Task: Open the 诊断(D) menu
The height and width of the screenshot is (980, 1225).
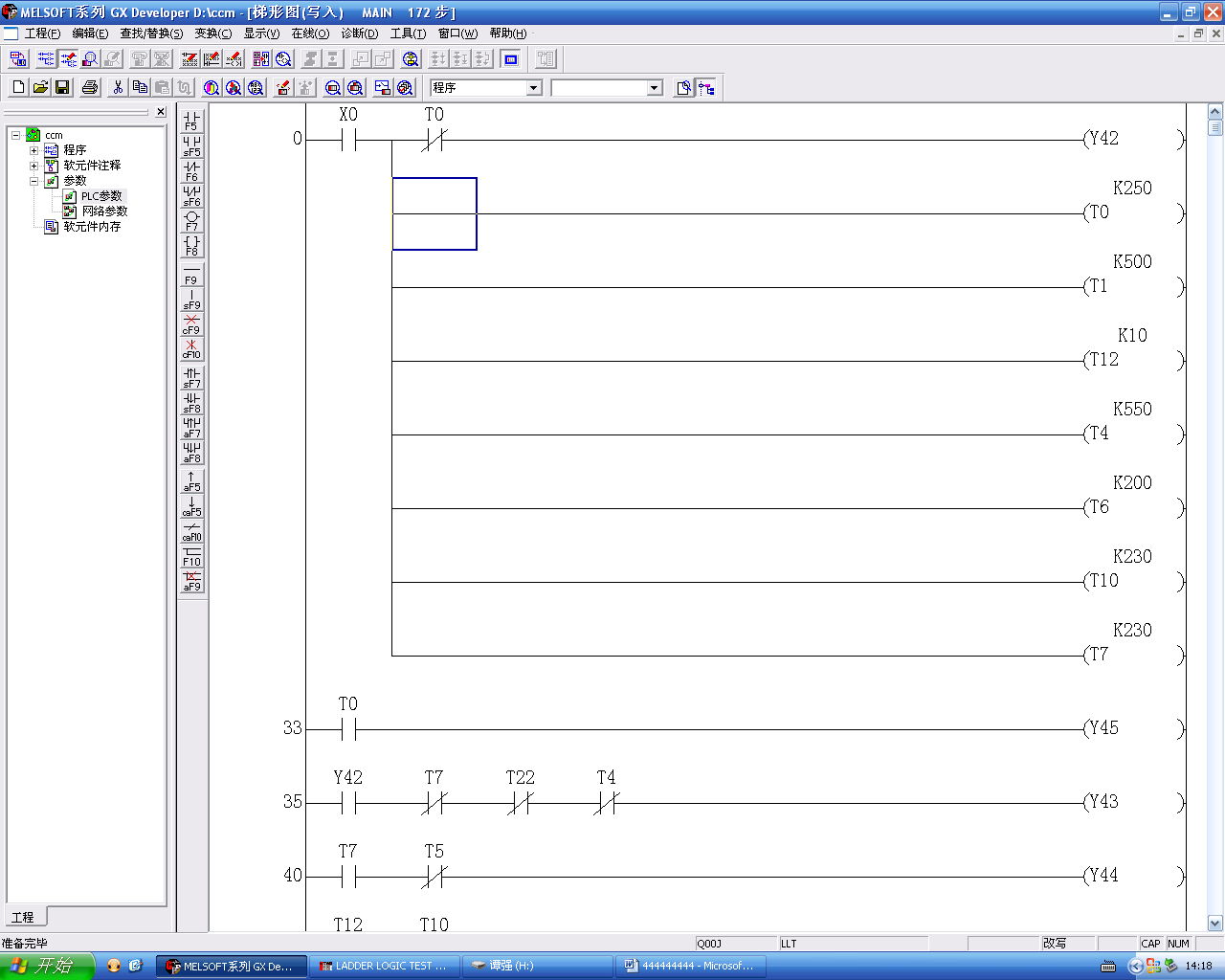Action: [360, 33]
